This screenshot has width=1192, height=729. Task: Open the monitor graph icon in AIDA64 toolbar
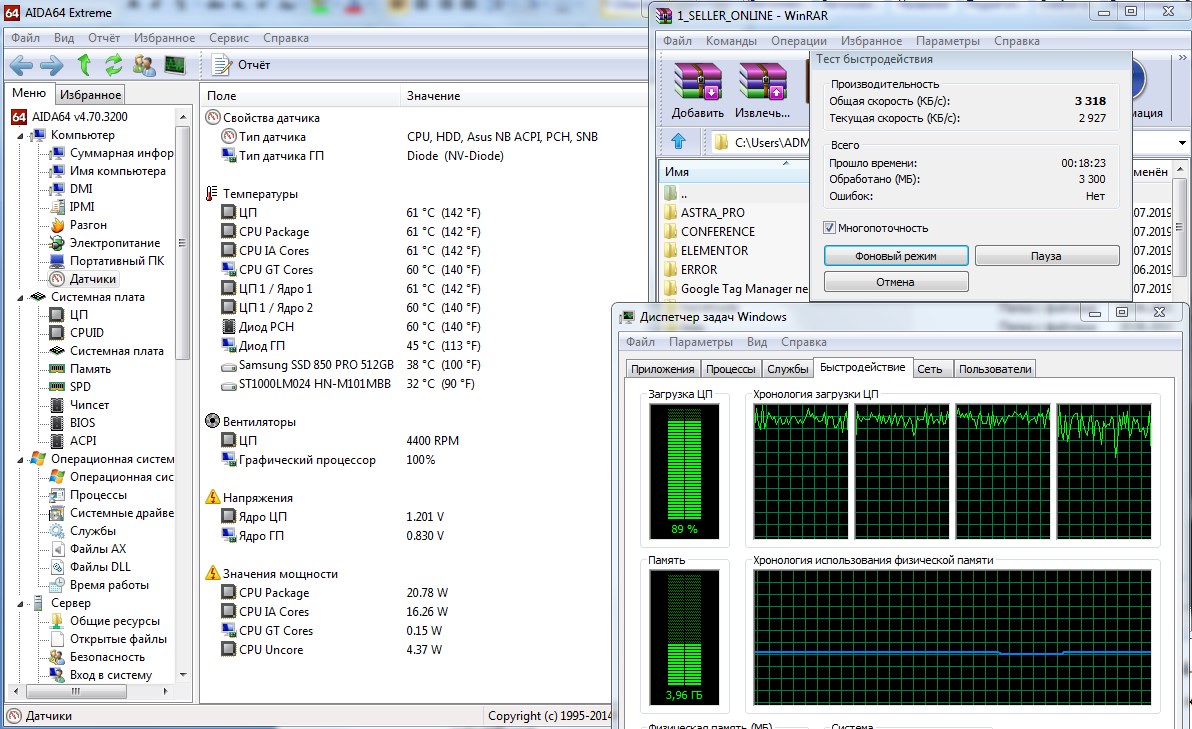click(x=175, y=65)
